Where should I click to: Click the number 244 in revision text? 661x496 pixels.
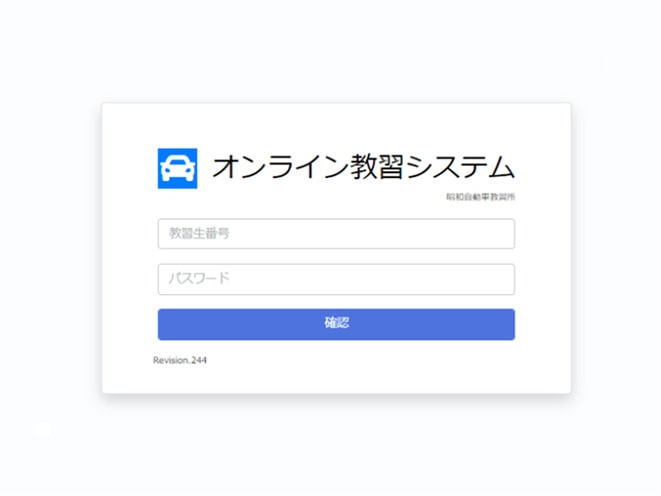click(x=199, y=360)
